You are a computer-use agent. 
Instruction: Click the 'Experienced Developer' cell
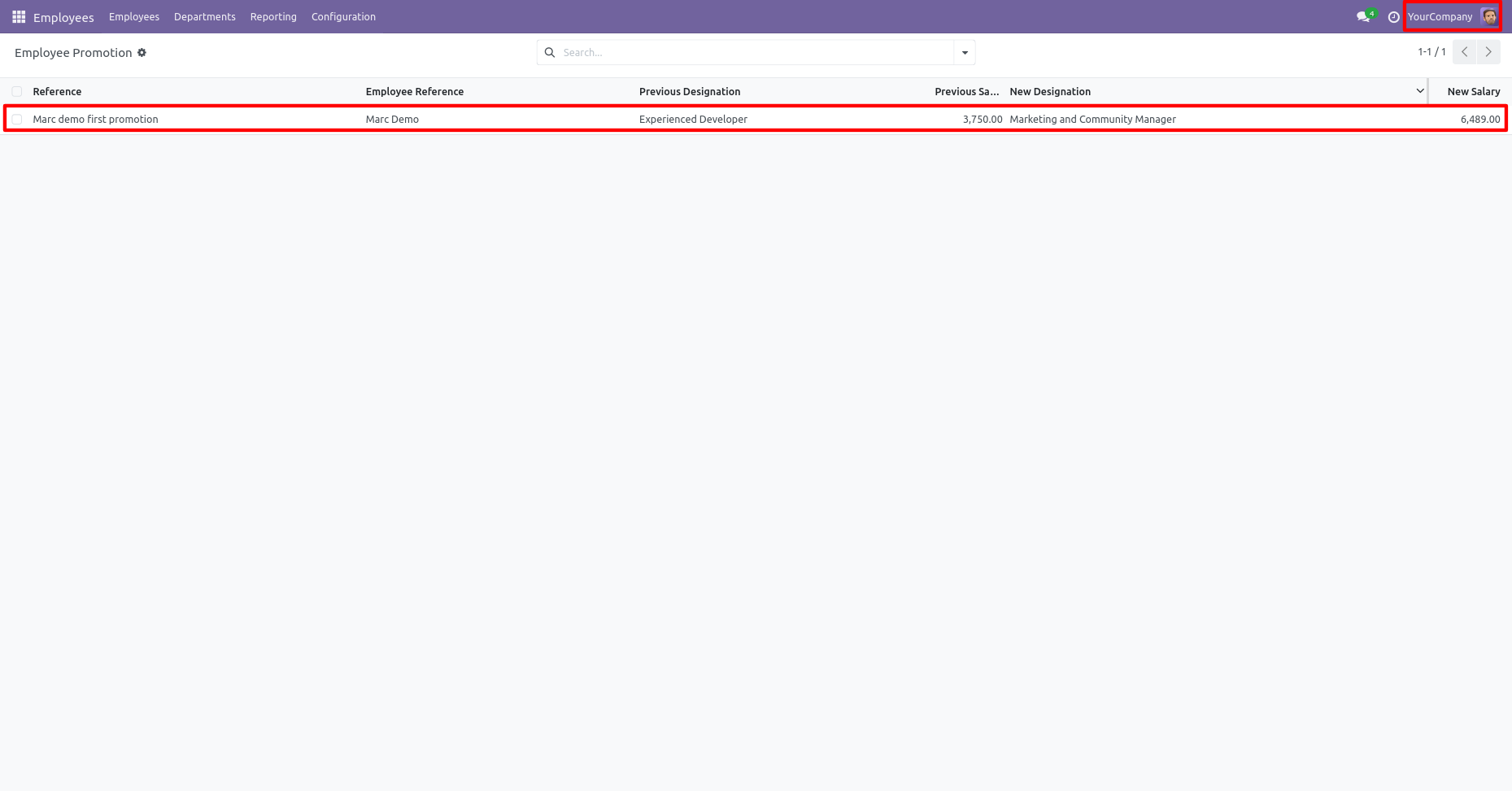pos(693,119)
